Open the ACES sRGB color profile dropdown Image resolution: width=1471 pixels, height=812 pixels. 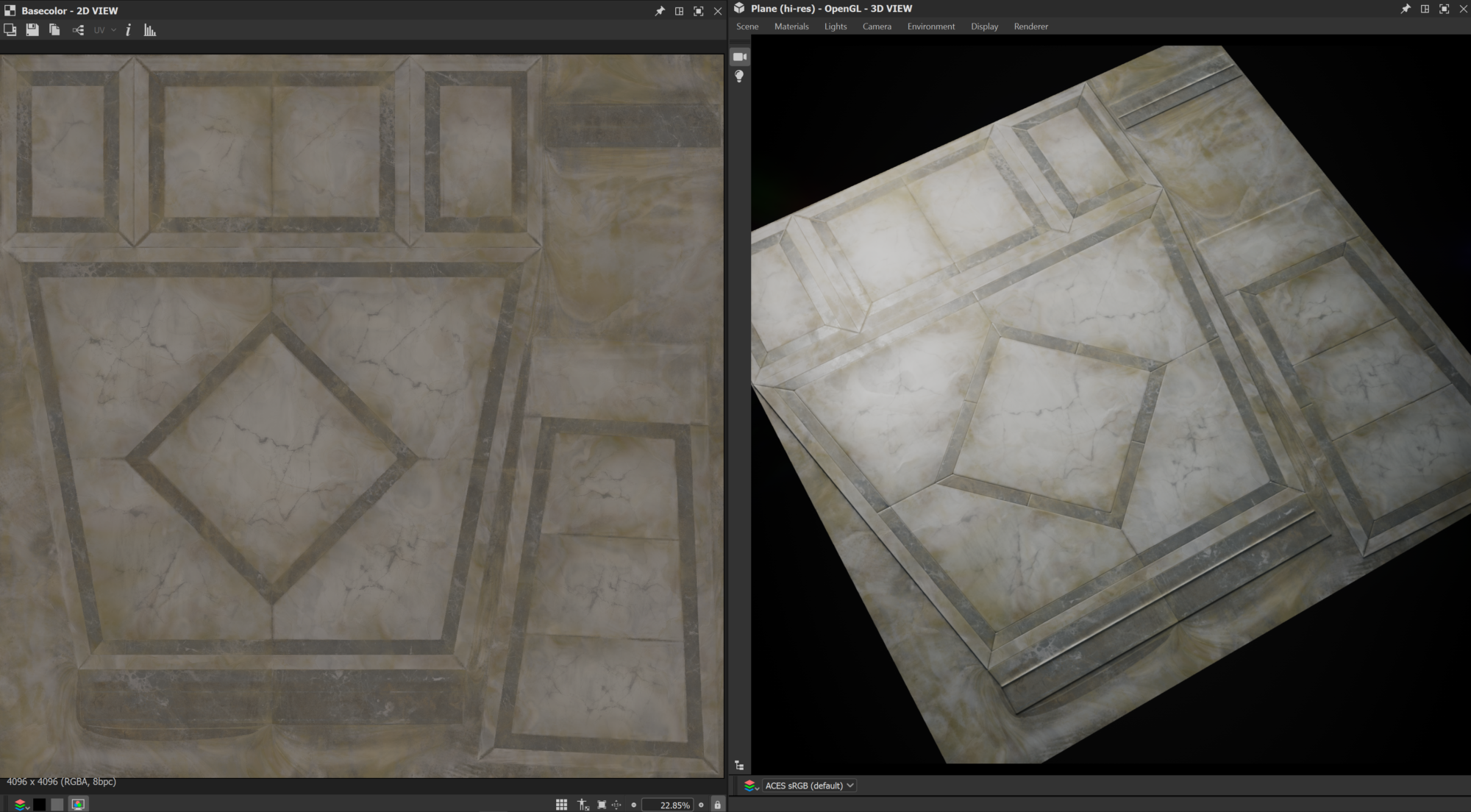pyautogui.click(x=809, y=786)
